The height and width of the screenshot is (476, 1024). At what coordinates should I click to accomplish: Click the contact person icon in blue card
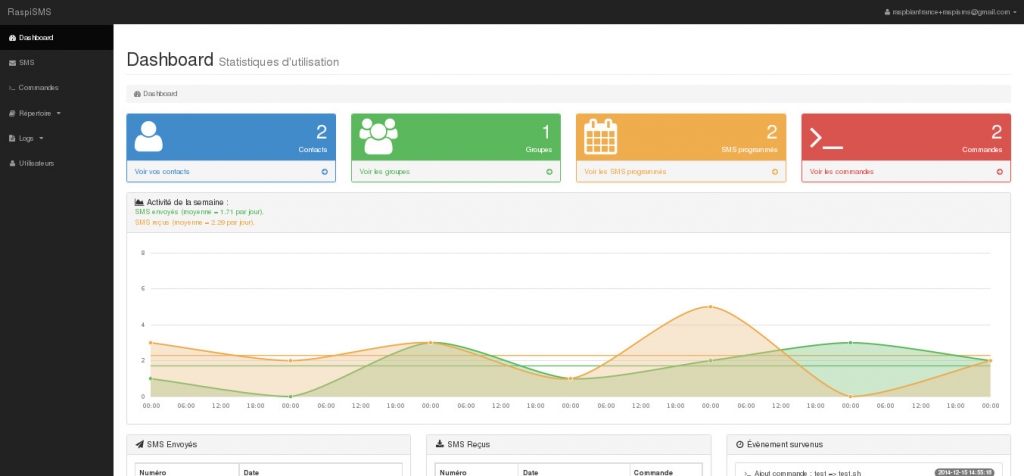pos(148,136)
